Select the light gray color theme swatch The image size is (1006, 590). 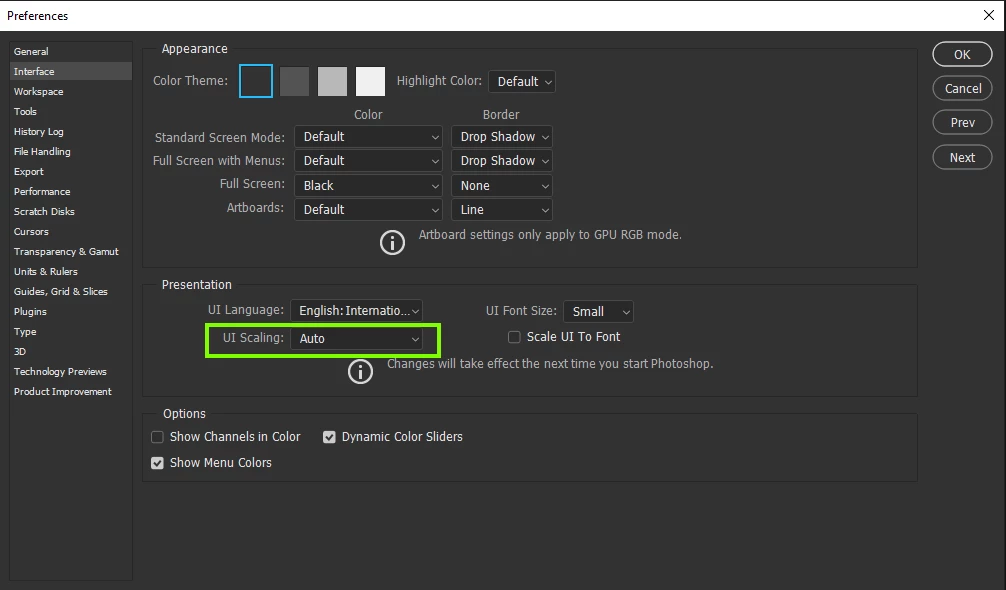[332, 81]
